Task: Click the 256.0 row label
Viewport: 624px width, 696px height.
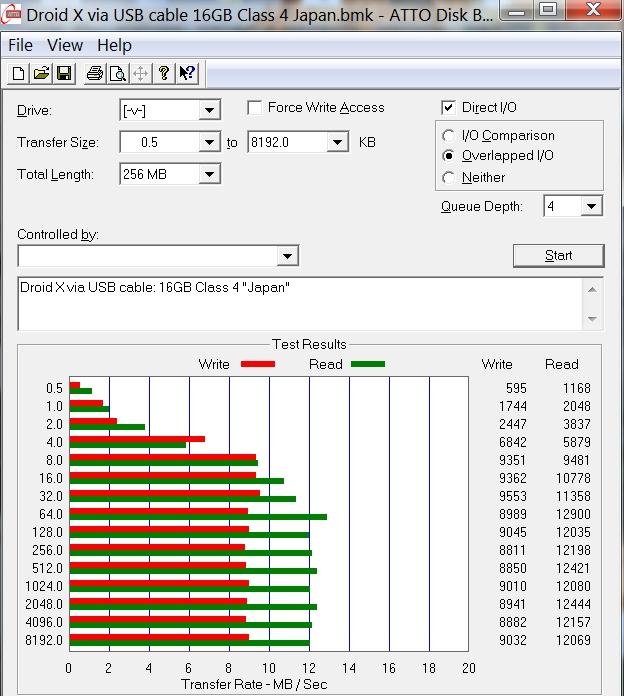Action: point(47,550)
